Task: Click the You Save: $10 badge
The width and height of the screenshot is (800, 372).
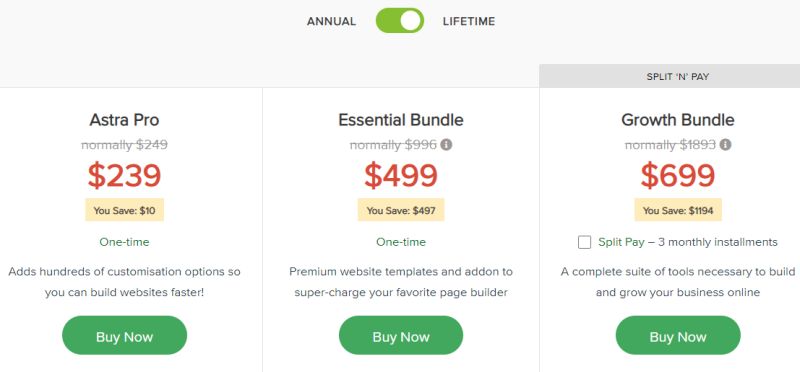Action: click(x=124, y=210)
